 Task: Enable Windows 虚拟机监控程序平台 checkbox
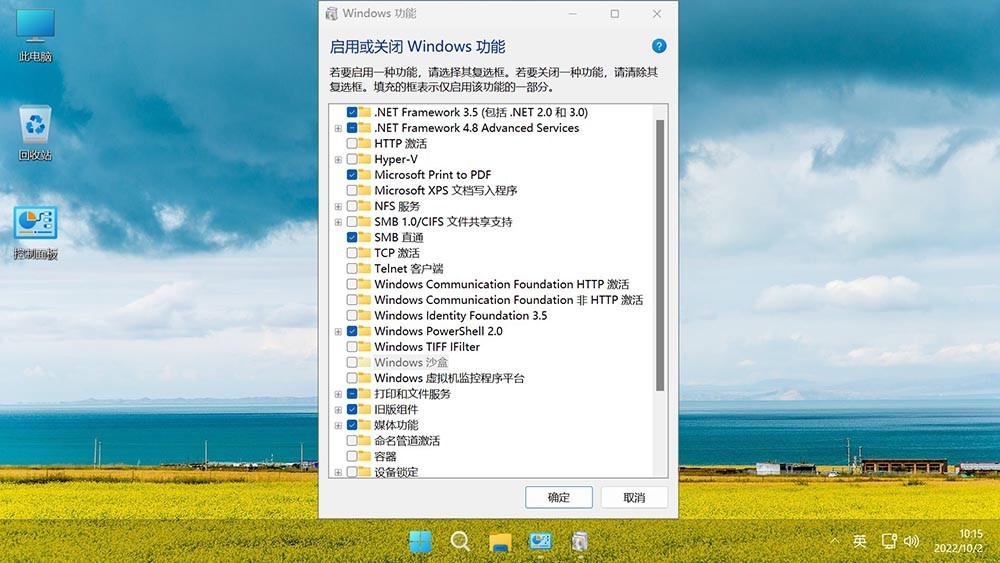click(x=351, y=378)
